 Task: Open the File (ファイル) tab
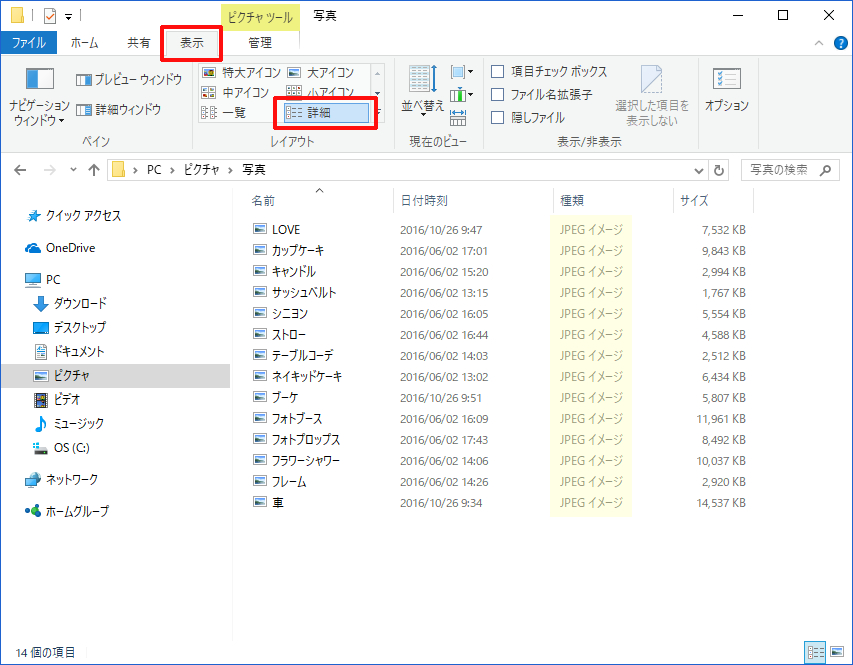29,43
